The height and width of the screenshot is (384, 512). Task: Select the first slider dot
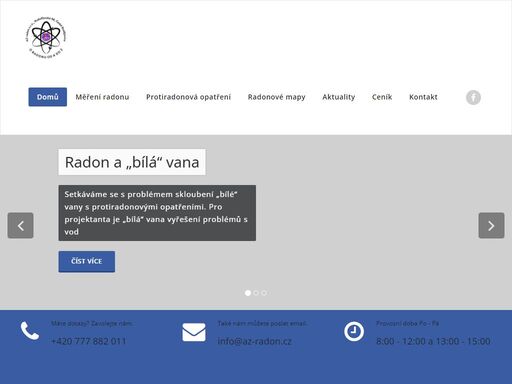(248, 293)
